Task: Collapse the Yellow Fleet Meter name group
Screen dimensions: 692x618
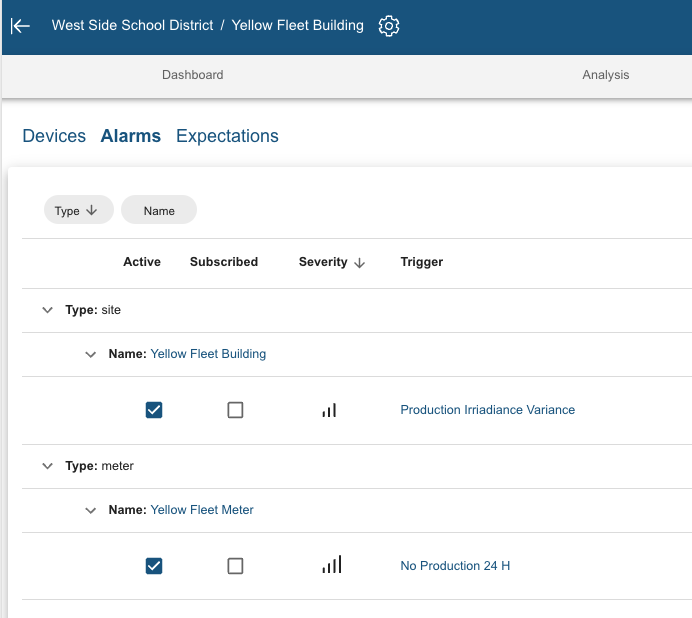Action: point(90,510)
